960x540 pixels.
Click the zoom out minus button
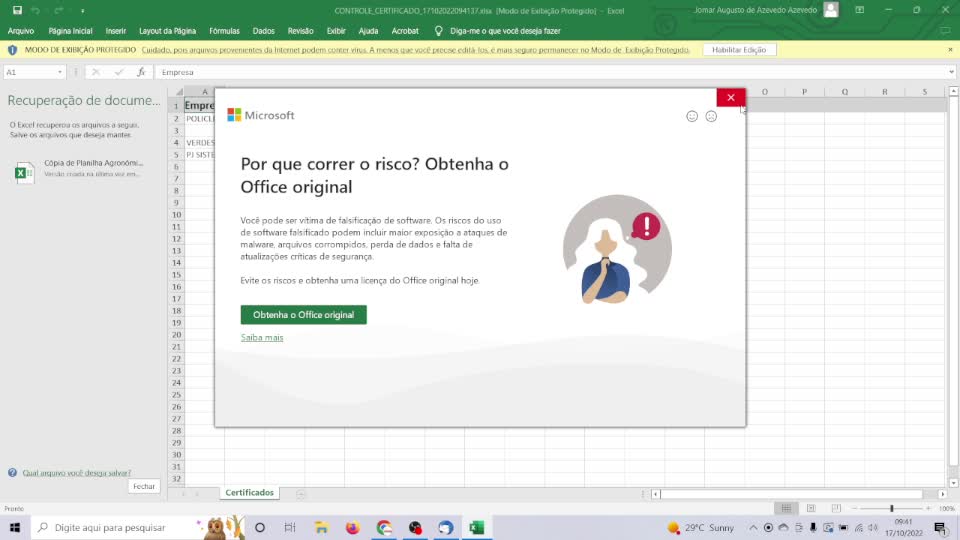855,508
